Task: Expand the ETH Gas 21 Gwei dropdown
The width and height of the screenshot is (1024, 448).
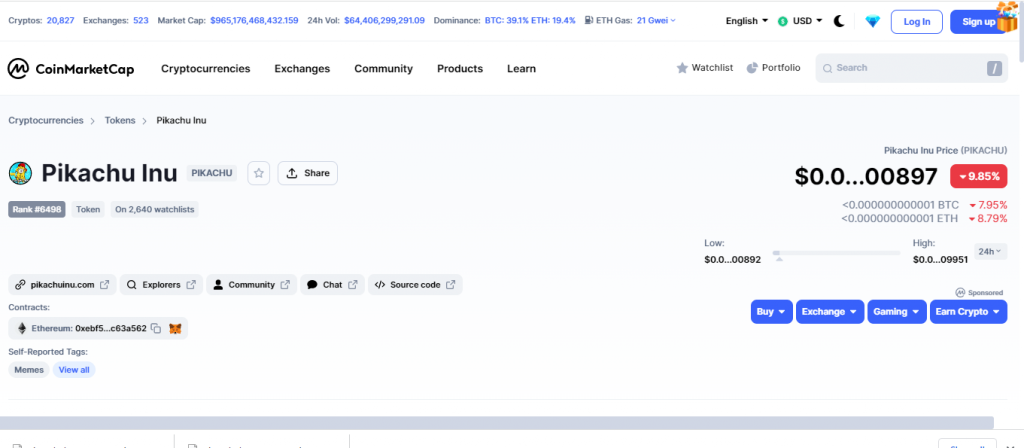Action: (x=656, y=20)
